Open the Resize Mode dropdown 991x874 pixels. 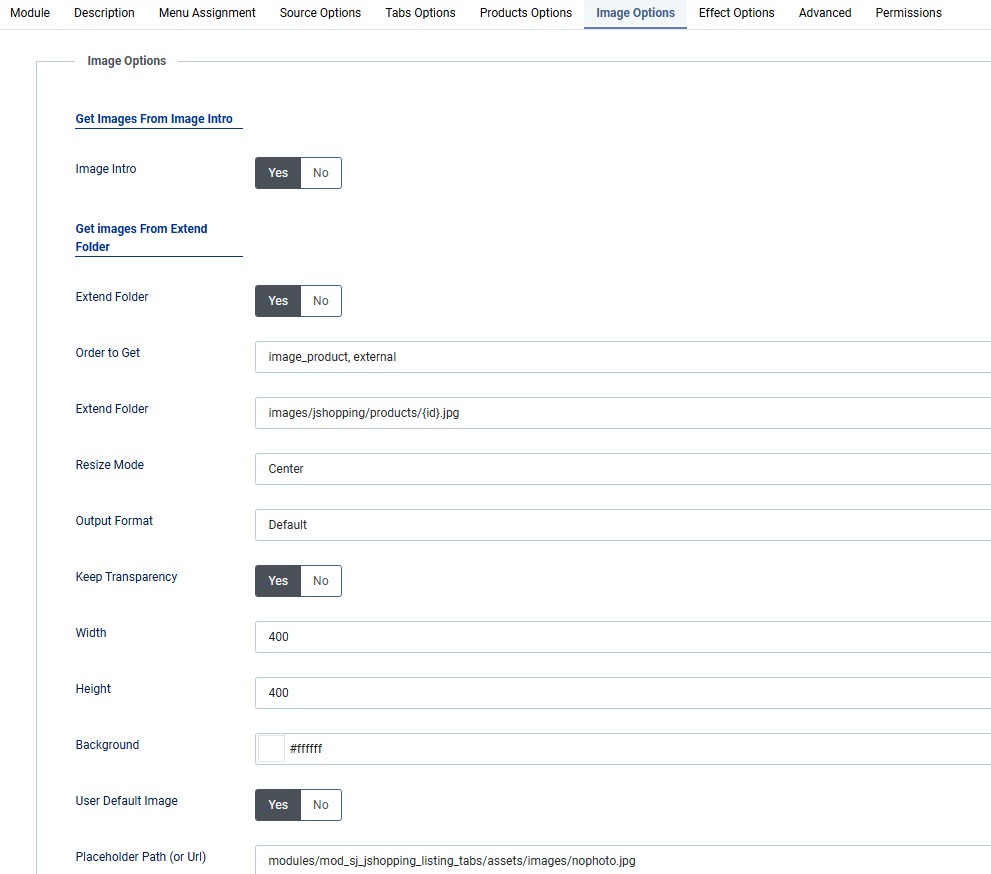coord(620,469)
